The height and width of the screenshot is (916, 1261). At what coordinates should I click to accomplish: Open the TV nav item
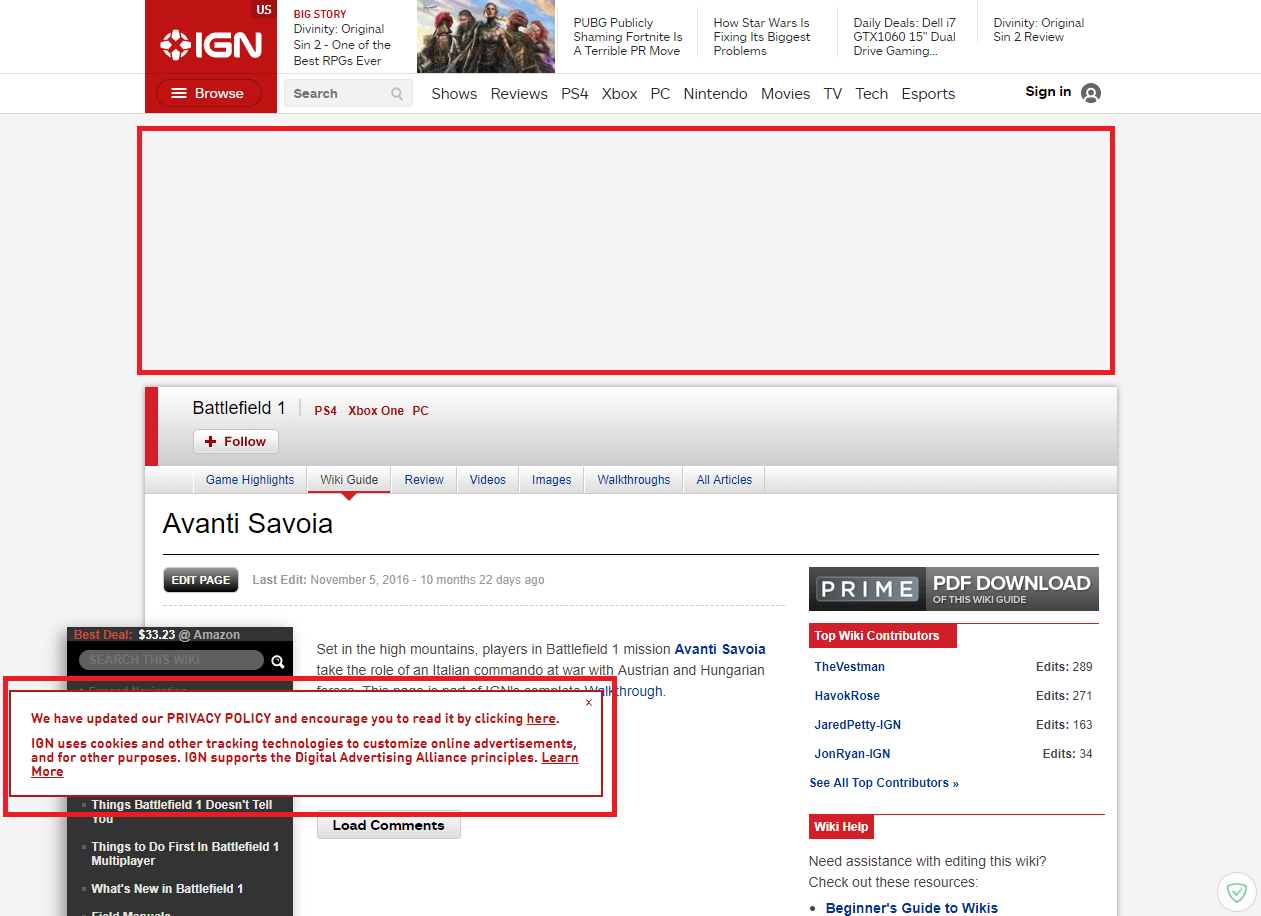(x=833, y=94)
